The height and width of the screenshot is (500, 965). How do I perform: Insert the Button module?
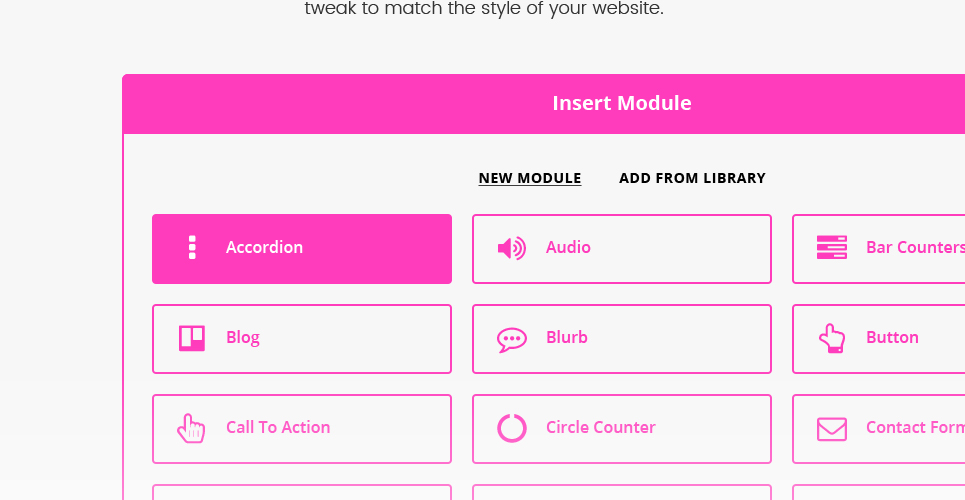[878, 339]
